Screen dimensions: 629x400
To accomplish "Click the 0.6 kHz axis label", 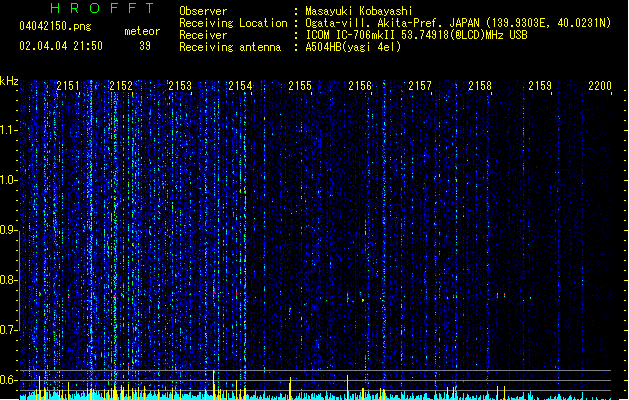I will click(8, 380).
